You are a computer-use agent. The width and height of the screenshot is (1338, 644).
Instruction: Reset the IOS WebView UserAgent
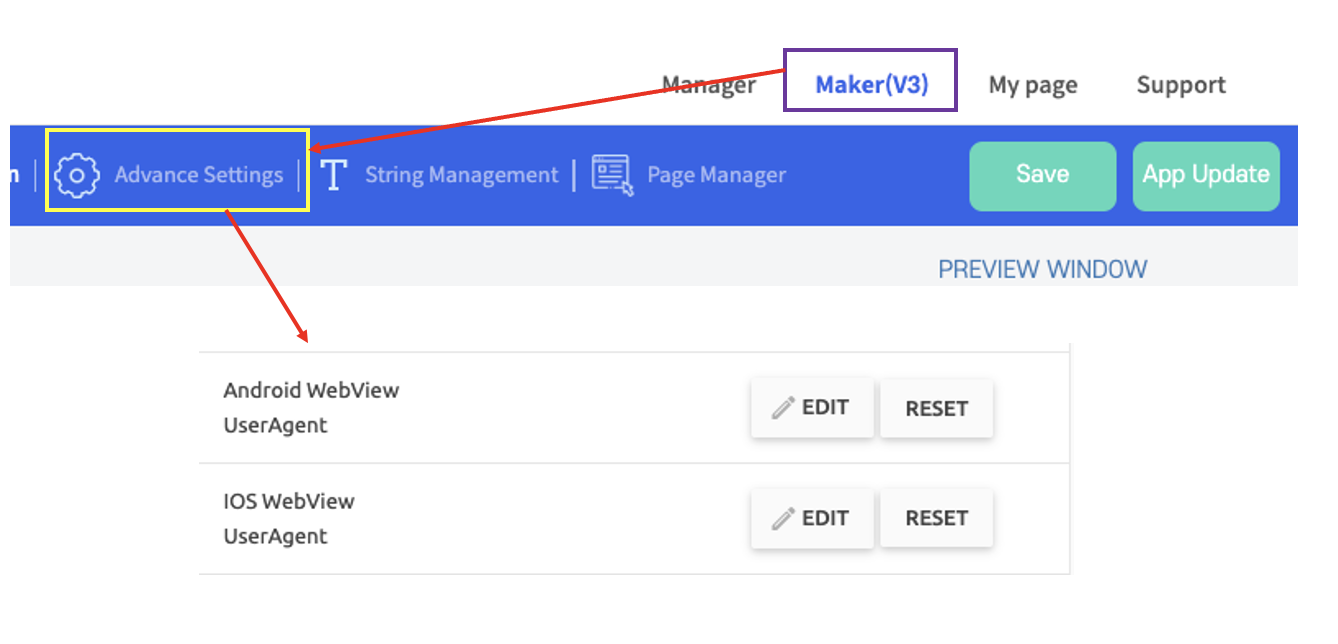pos(937,518)
